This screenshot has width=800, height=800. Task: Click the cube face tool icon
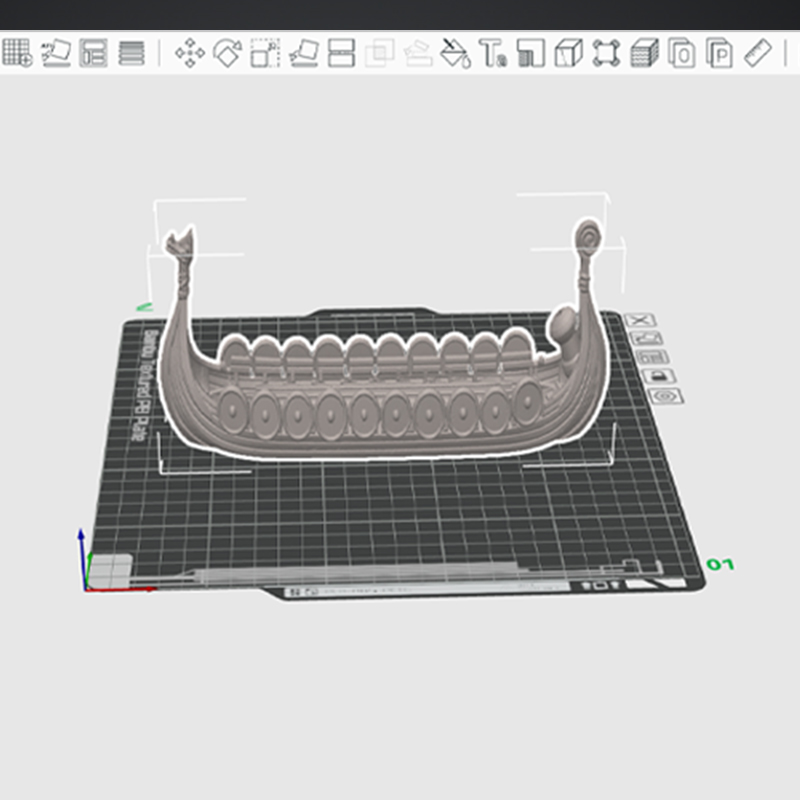[568, 53]
